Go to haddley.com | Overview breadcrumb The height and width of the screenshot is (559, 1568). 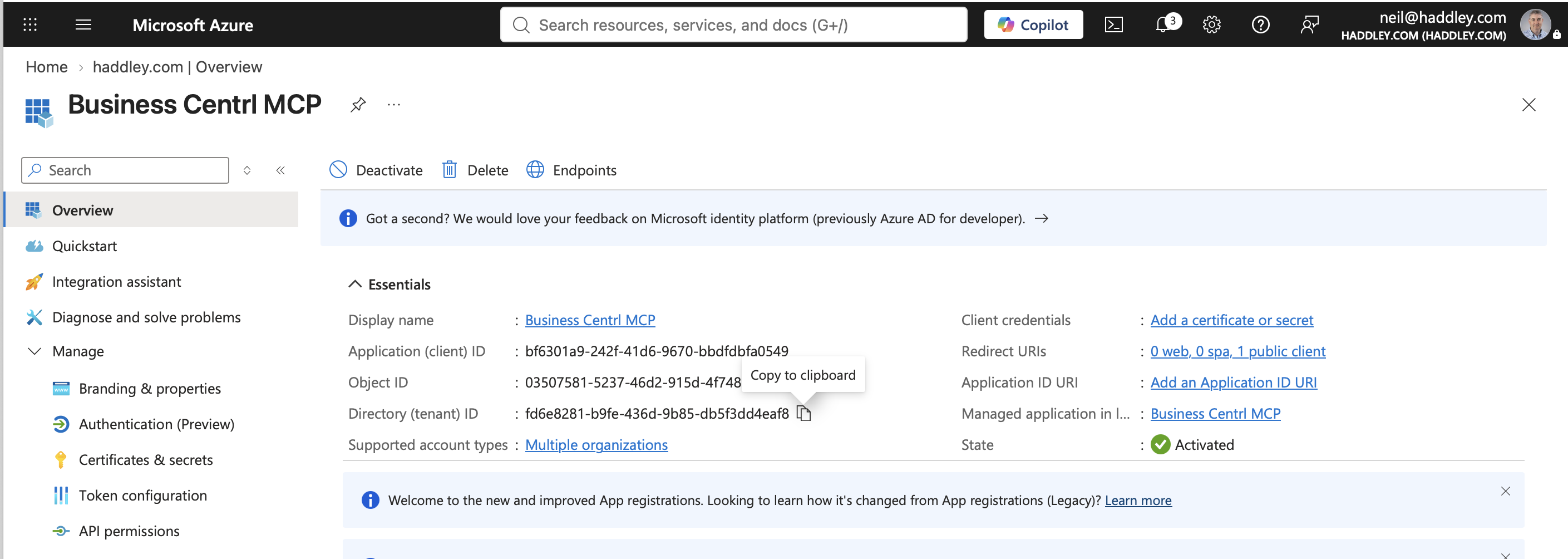pyautogui.click(x=177, y=67)
